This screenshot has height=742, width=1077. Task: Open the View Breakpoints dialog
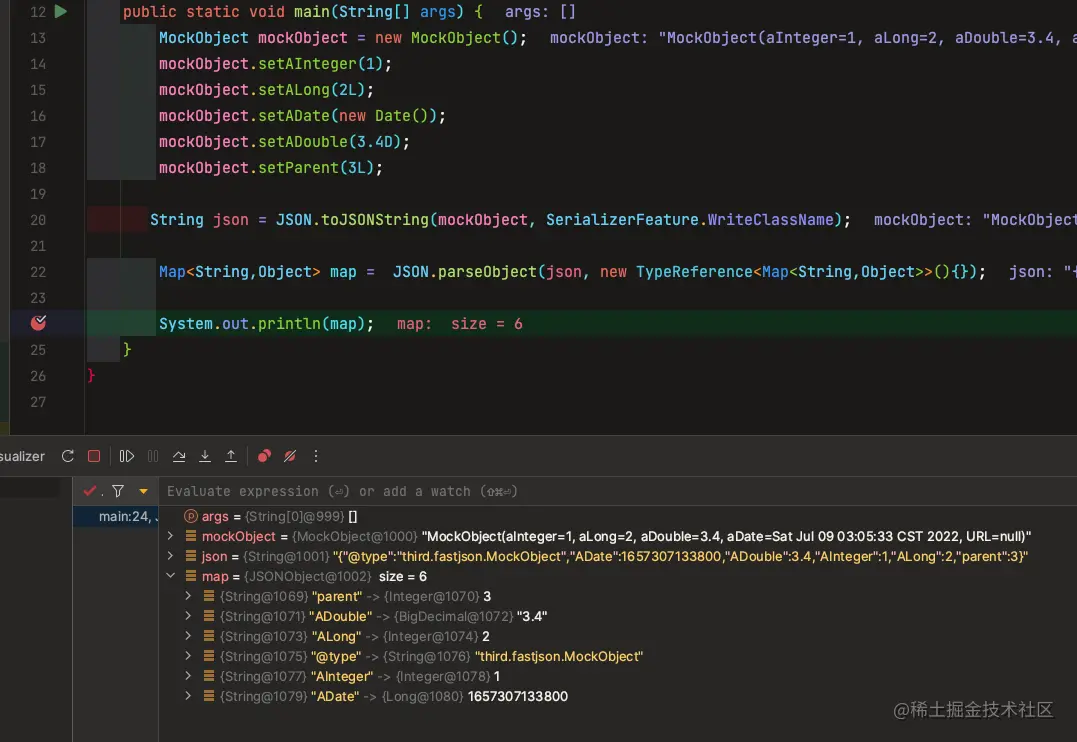click(264, 456)
